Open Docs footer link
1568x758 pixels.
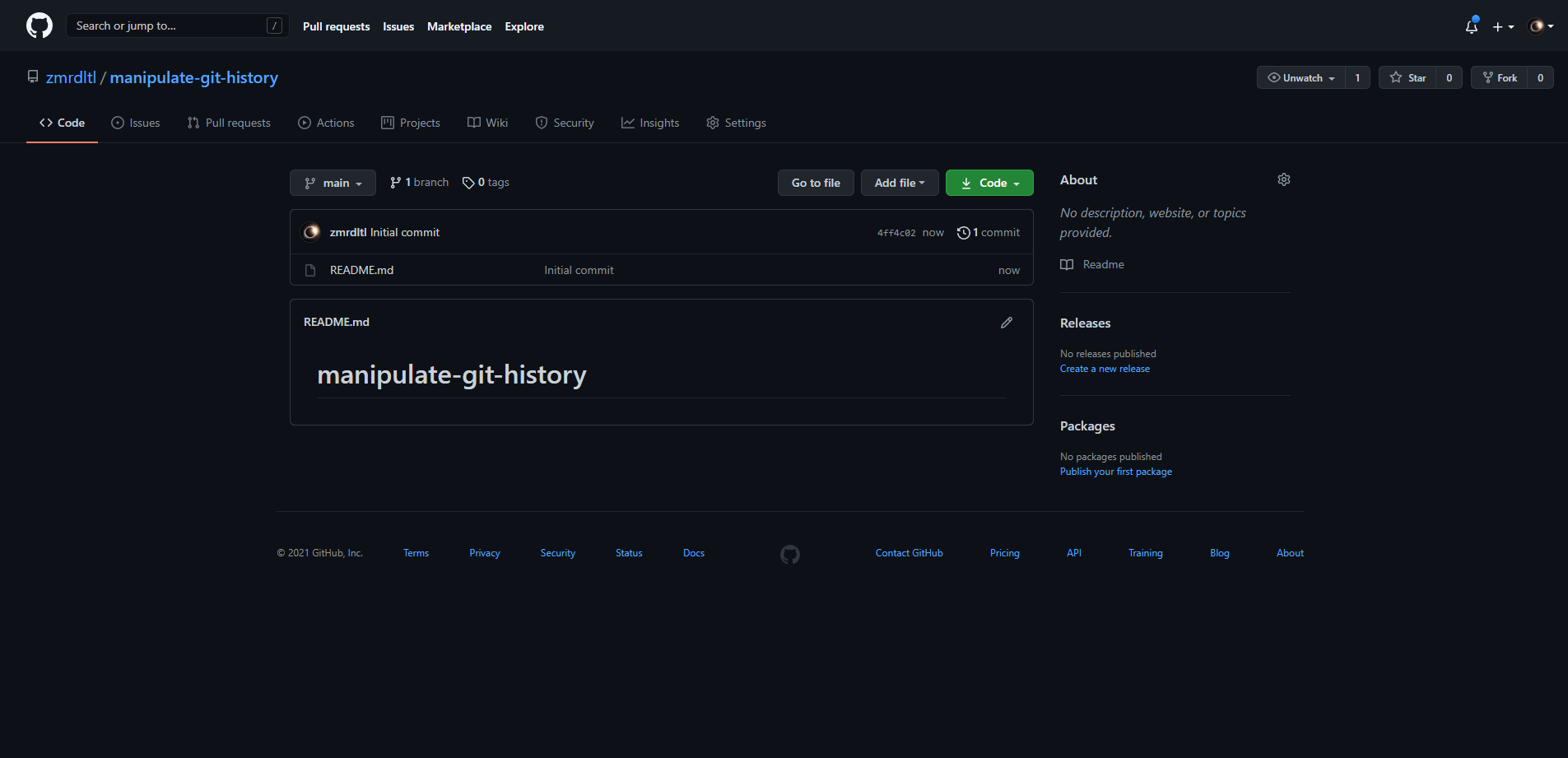(x=694, y=553)
